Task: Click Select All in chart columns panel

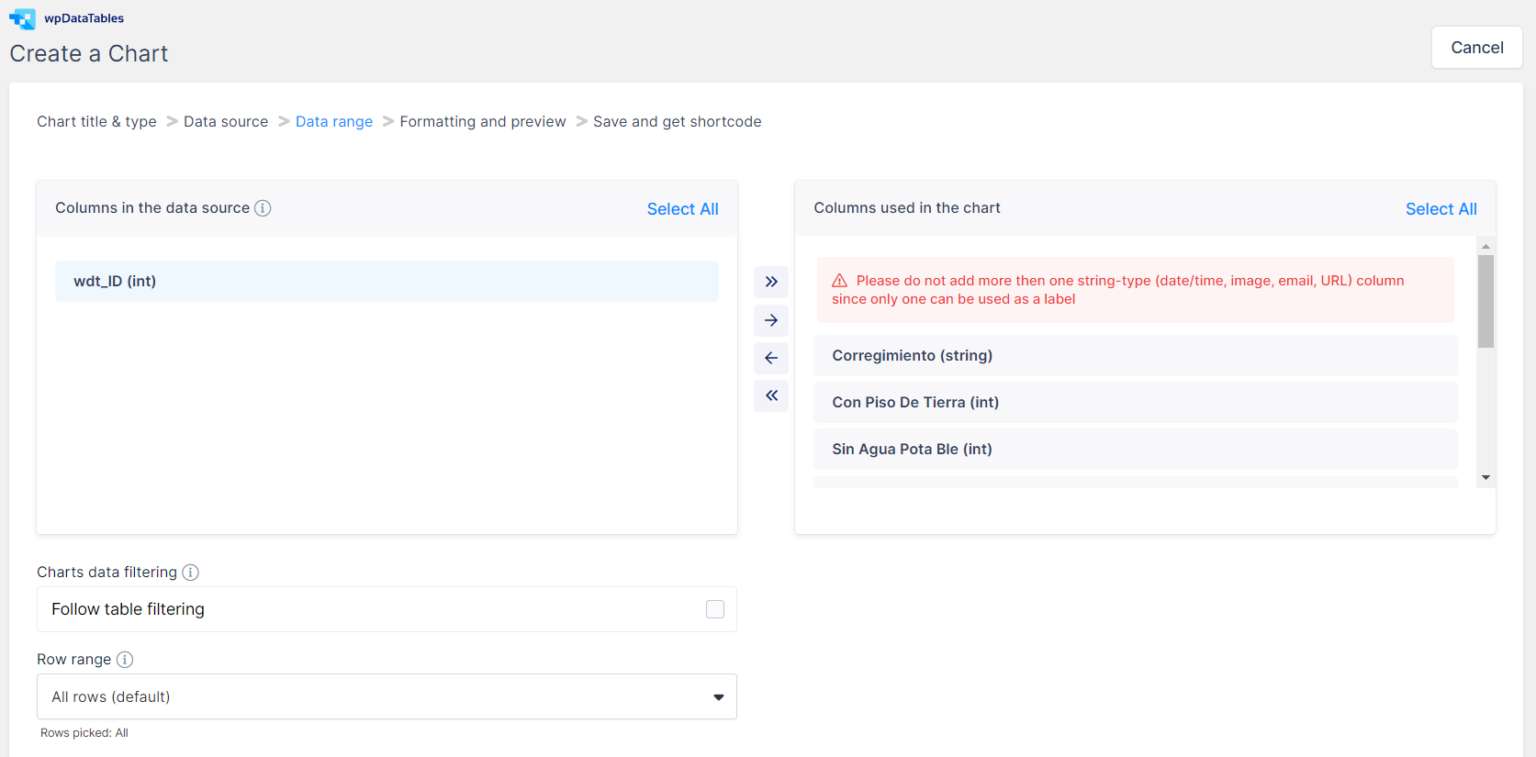Action: 1441,209
